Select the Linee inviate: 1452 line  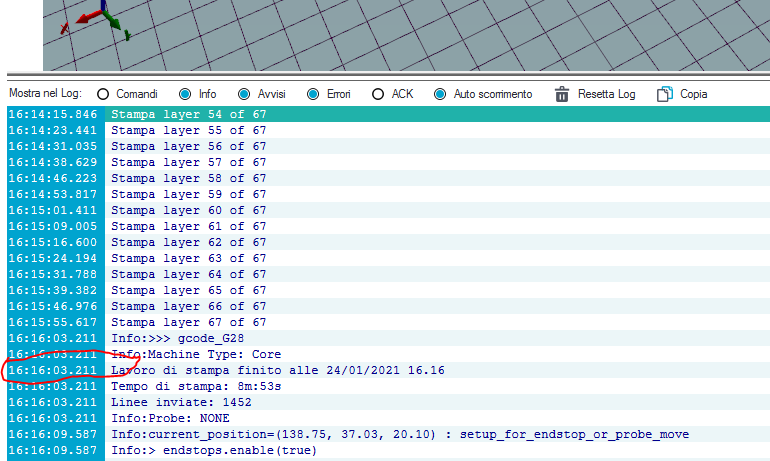(388, 402)
